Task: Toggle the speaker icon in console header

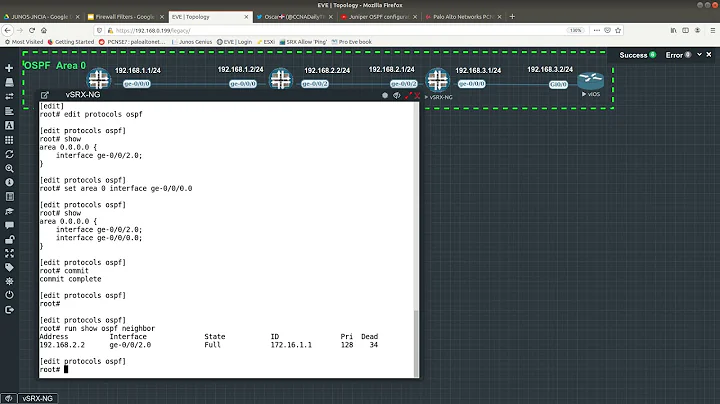Action: tap(397, 95)
